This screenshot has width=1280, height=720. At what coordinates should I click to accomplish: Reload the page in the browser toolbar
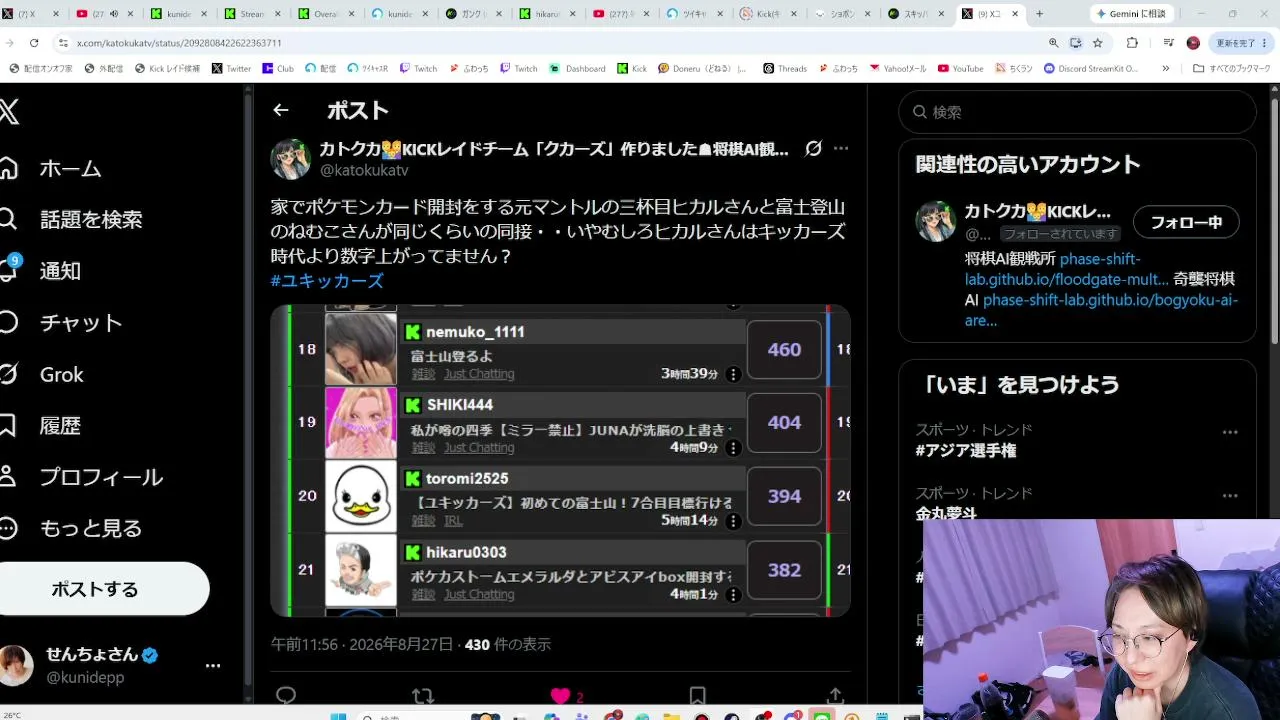(34, 43)
